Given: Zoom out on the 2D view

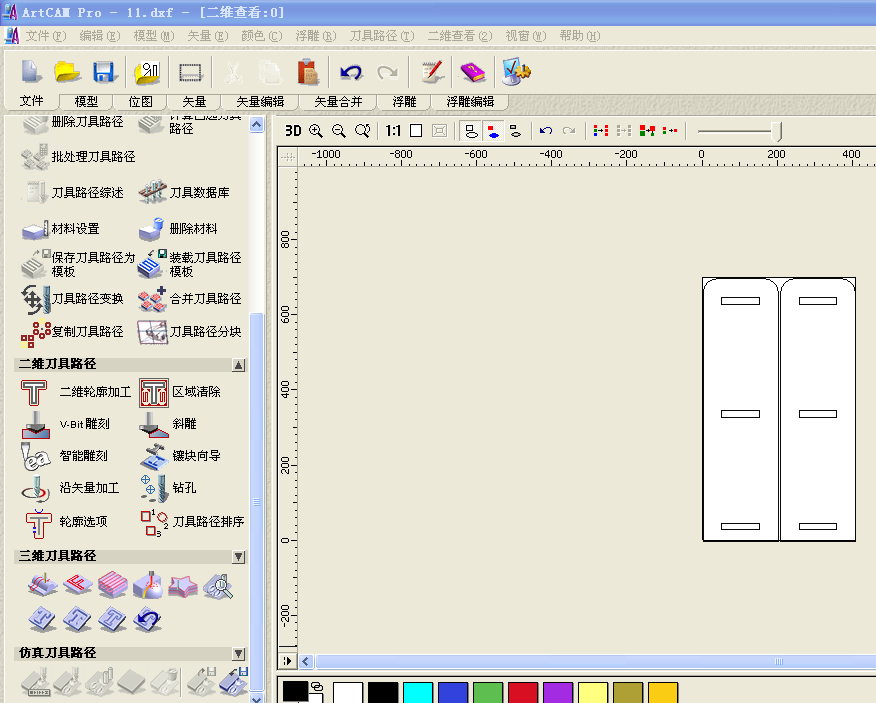Looking at the screenshot, I should click(x=339, y=131).
